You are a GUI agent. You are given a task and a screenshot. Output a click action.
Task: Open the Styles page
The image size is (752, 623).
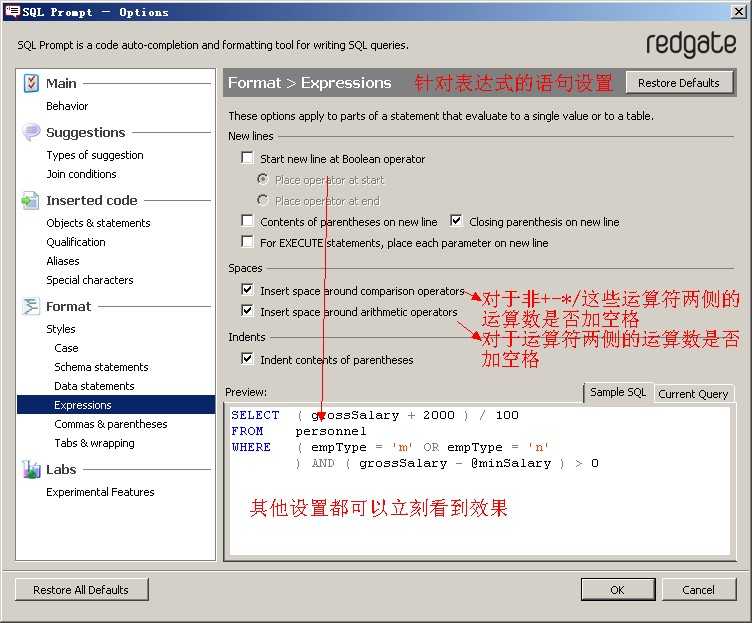click(x=61, y=329)
